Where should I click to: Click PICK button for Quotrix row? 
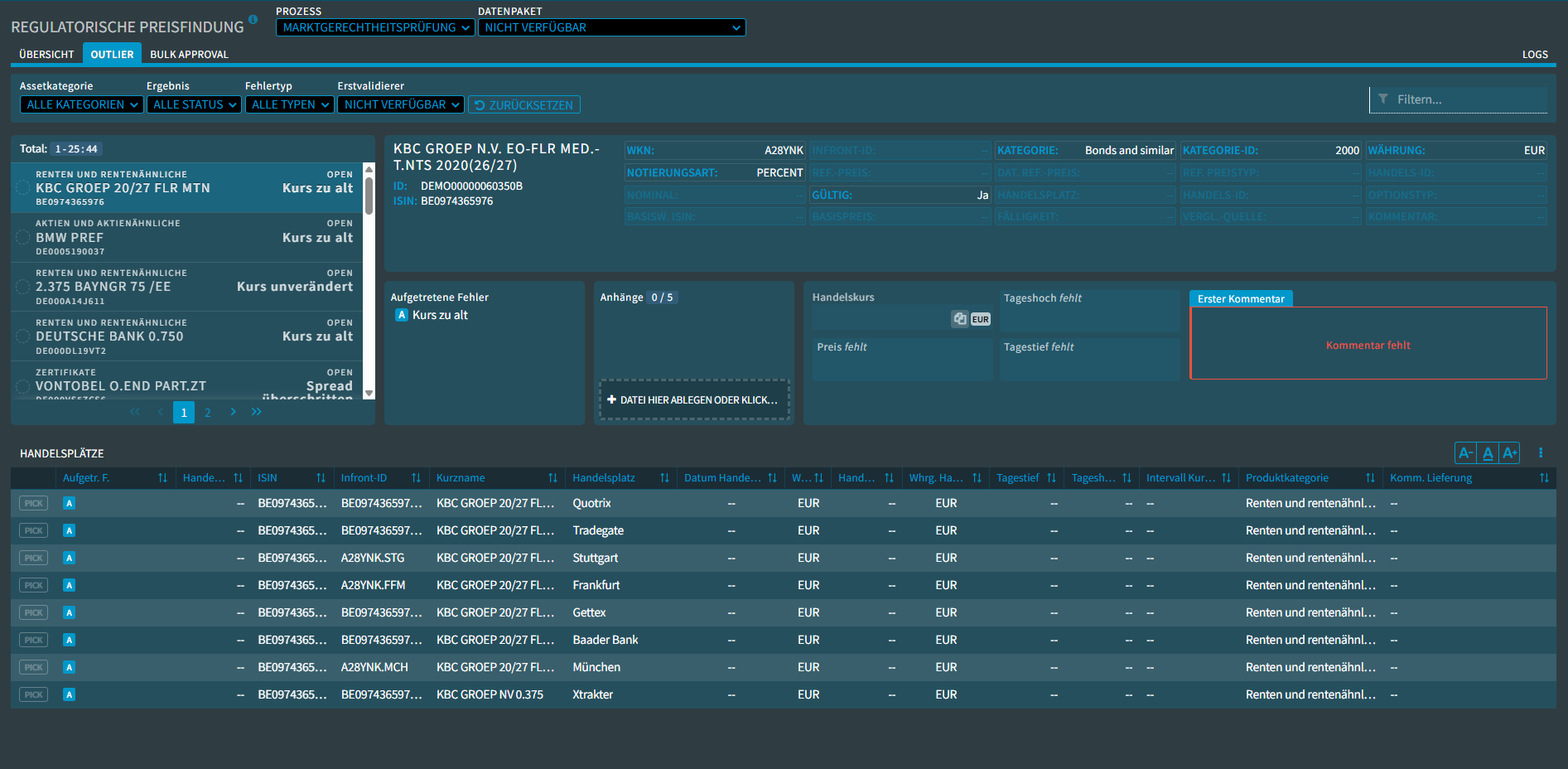point(33,503)
